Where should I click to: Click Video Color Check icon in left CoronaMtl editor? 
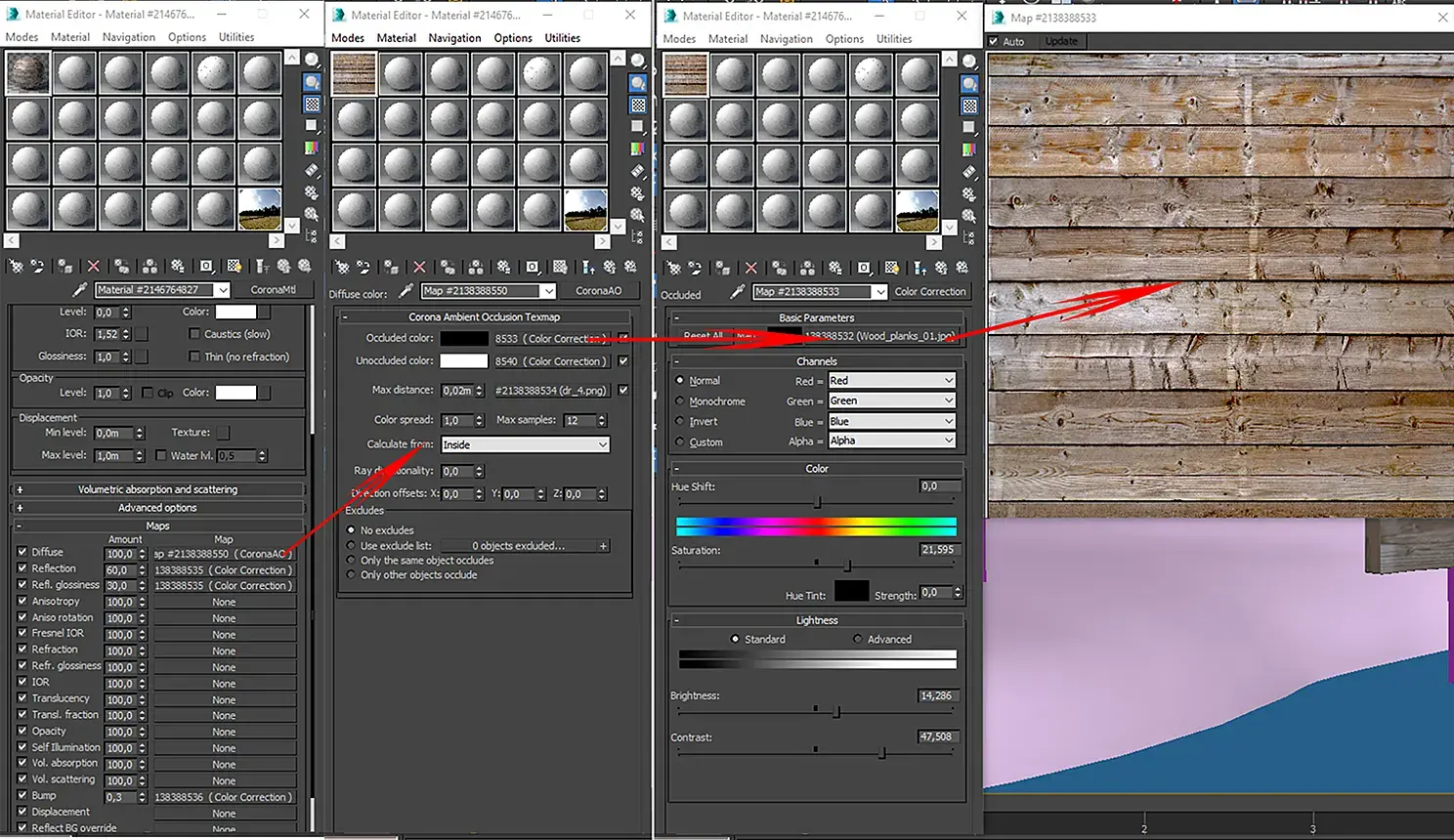click(312, 147)
